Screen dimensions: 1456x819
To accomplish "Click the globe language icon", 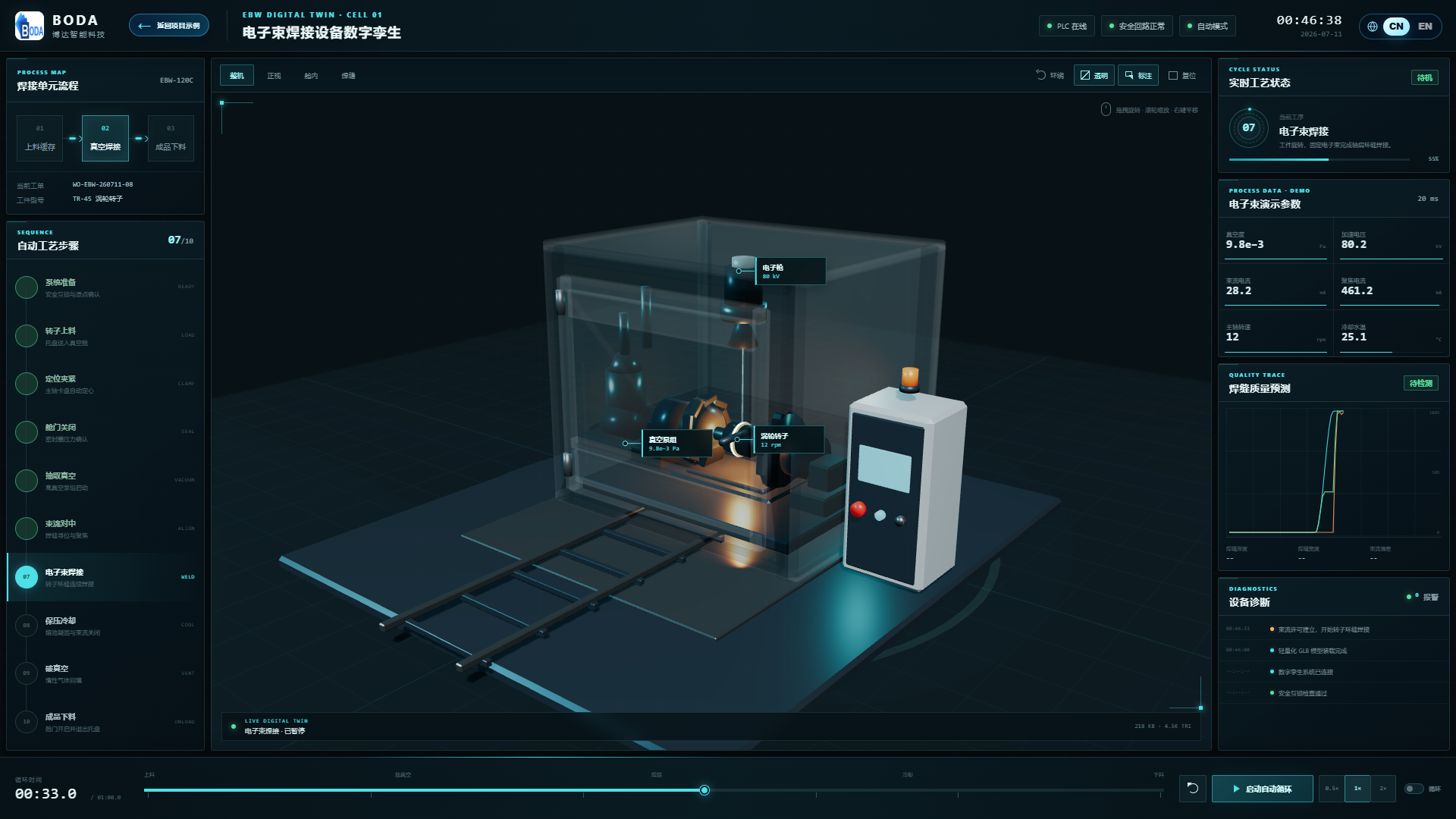I will click(1373, 27).
